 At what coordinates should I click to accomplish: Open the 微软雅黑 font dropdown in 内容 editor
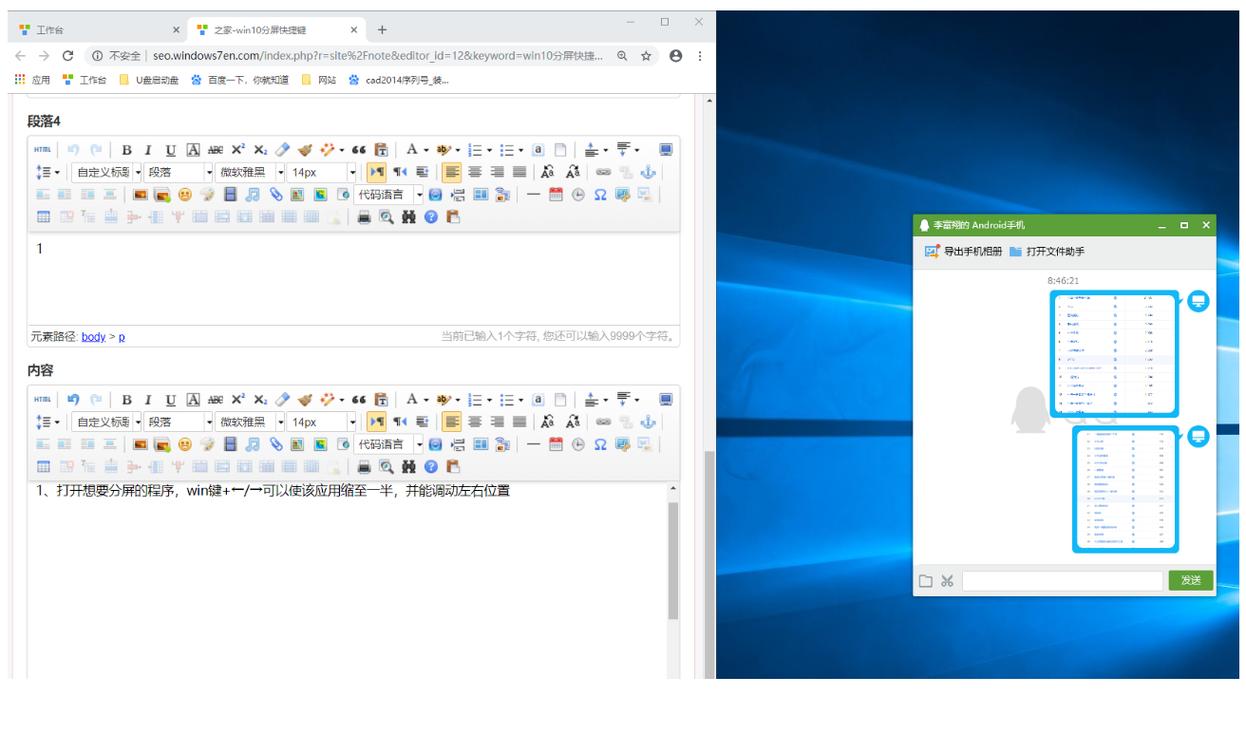click(x=251, y=422)
